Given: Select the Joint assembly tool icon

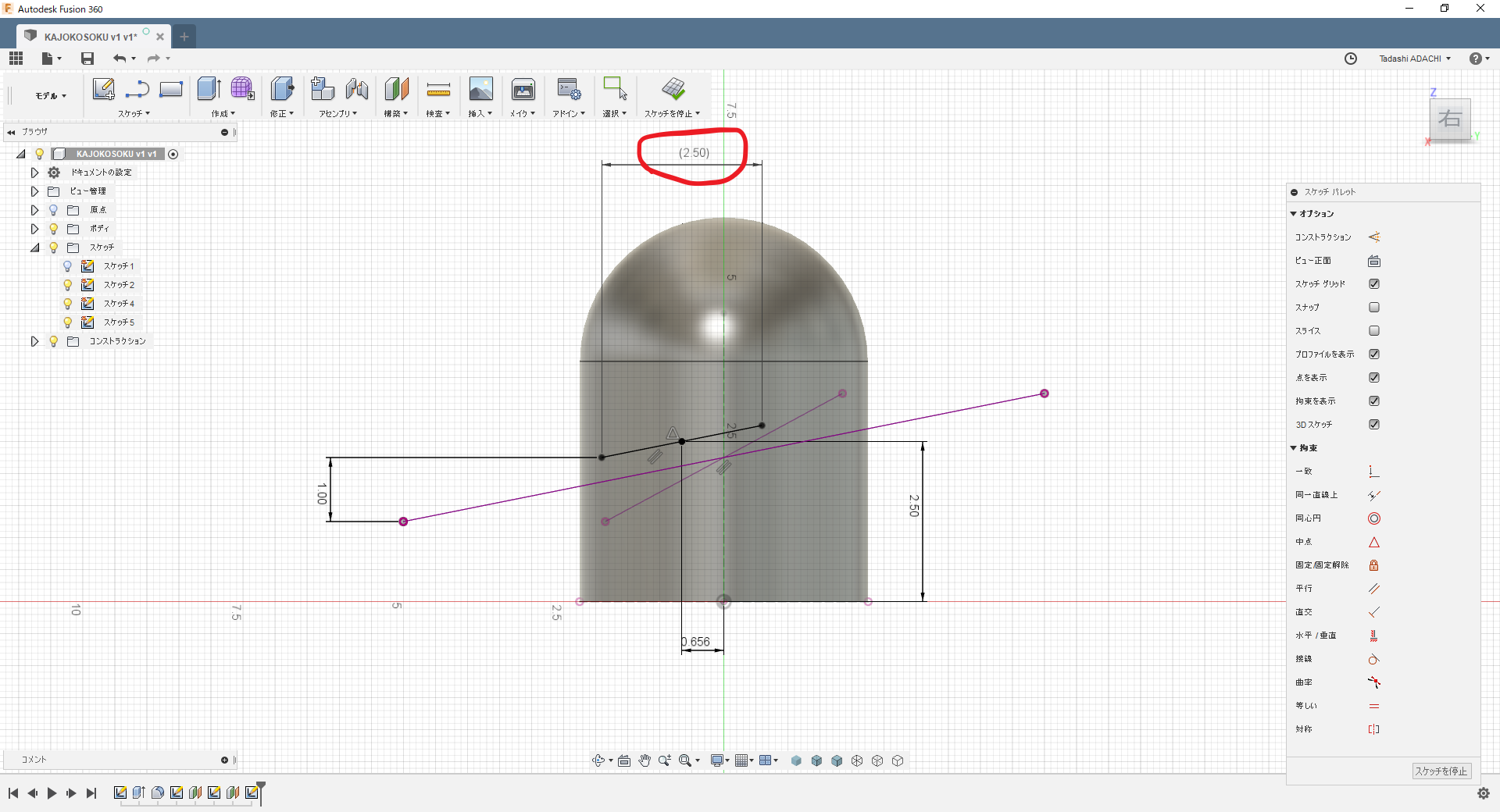Looking at the screenshot, I should pos(357,89).
